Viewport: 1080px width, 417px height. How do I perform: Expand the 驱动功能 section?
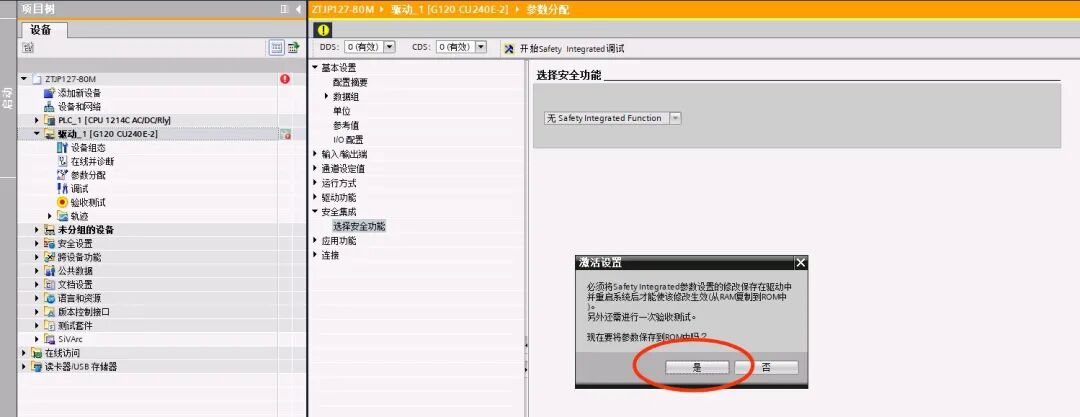(x=315, y=197)
